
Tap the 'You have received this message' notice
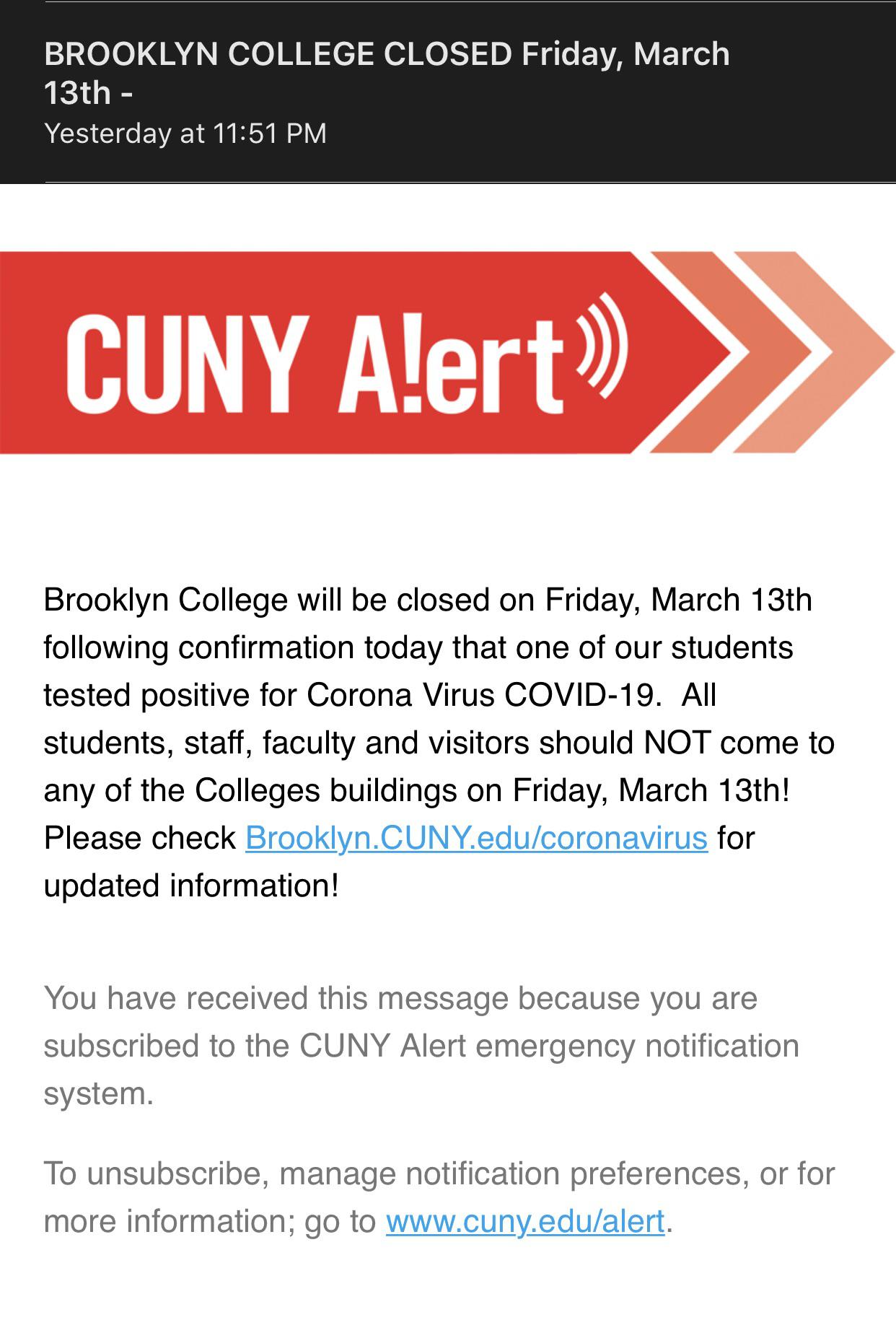(x=400, y=998)
